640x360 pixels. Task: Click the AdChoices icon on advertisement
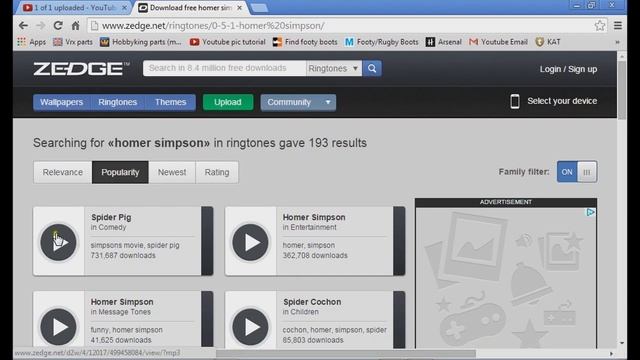coord(590,212)
